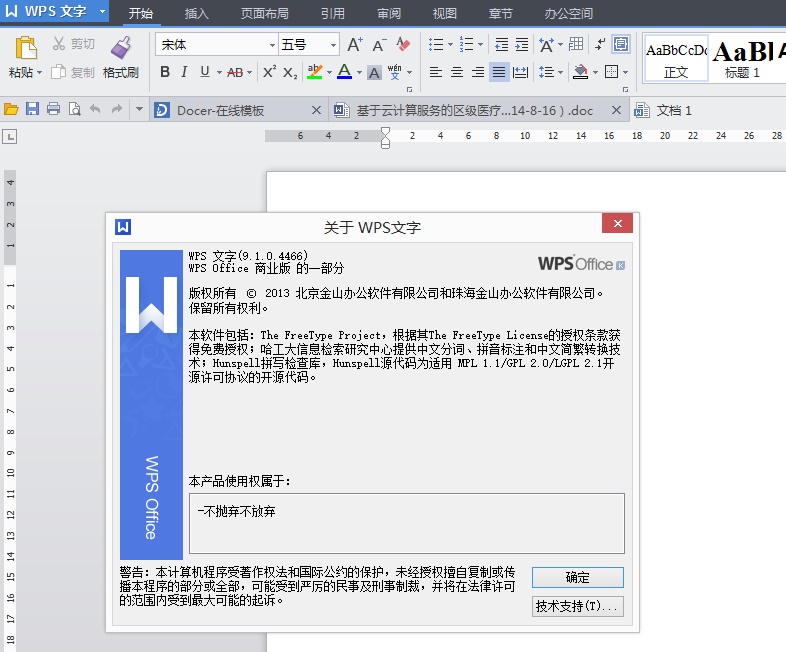Increase paragraph indent
This screenshot has height=652, width=786.
pyautogui.click(x=522, y=45)
